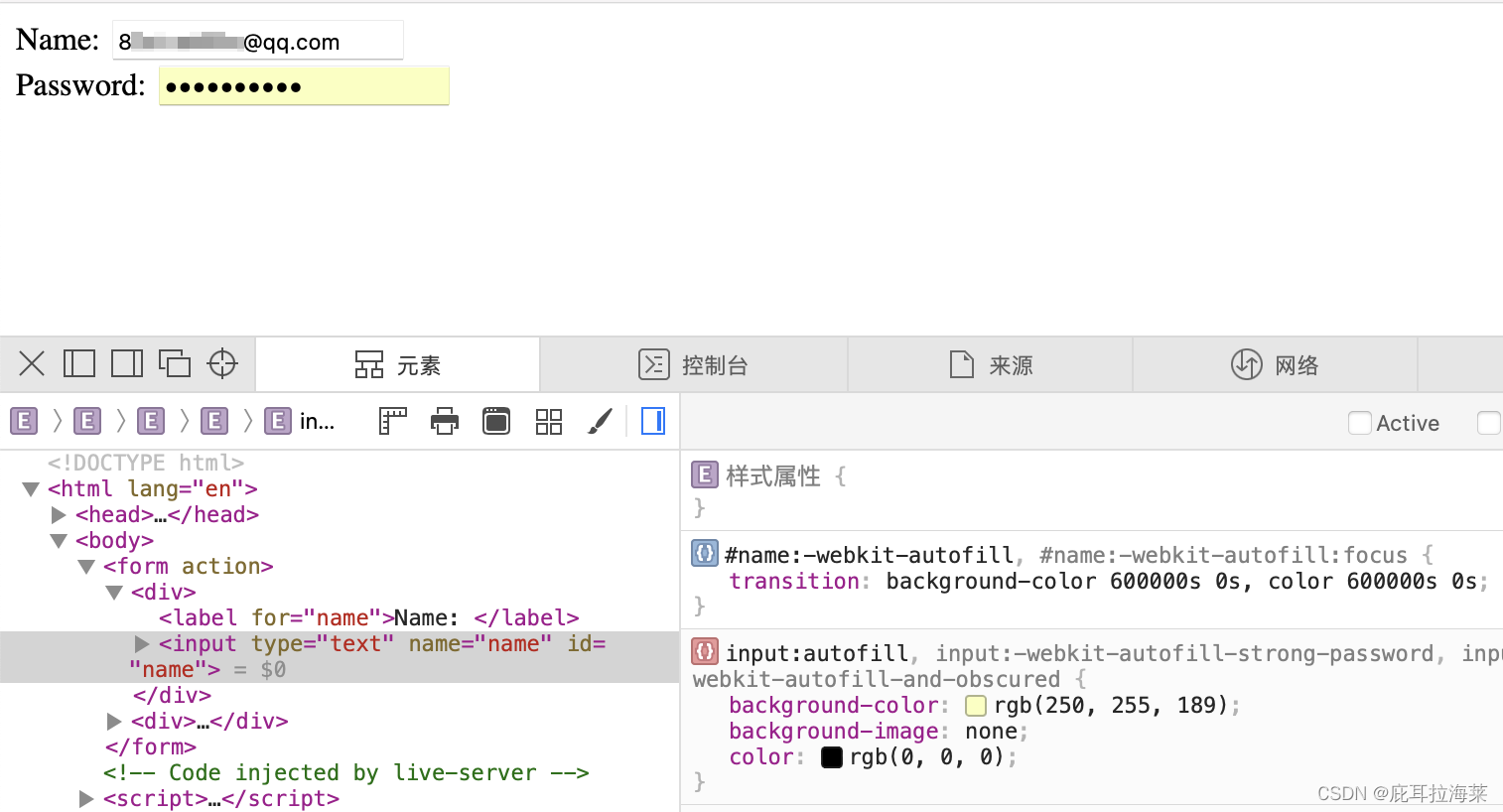Expand the head node
1503x812 pixels.
point(59,515)
